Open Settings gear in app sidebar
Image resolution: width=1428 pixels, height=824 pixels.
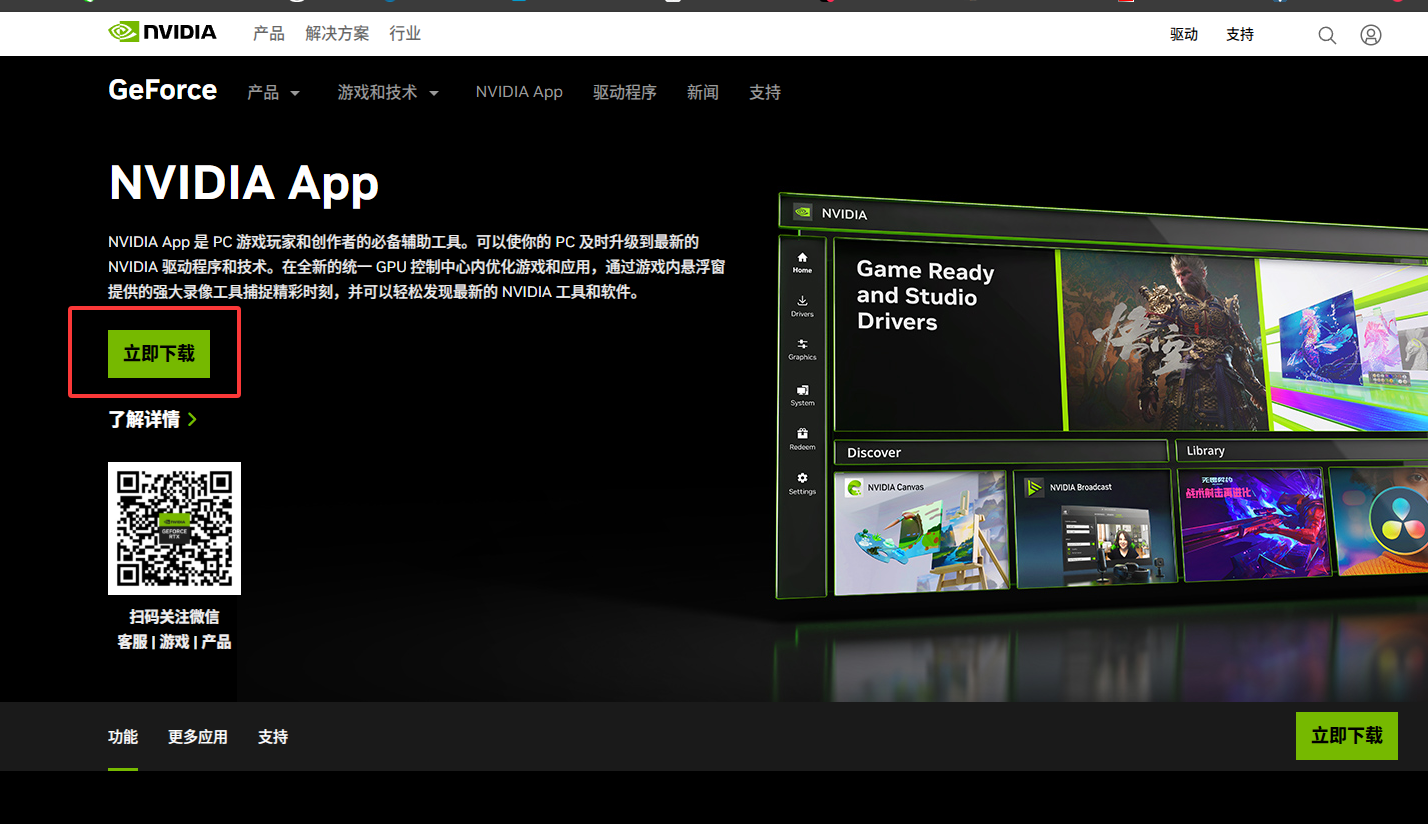click(x=802, y=483)
